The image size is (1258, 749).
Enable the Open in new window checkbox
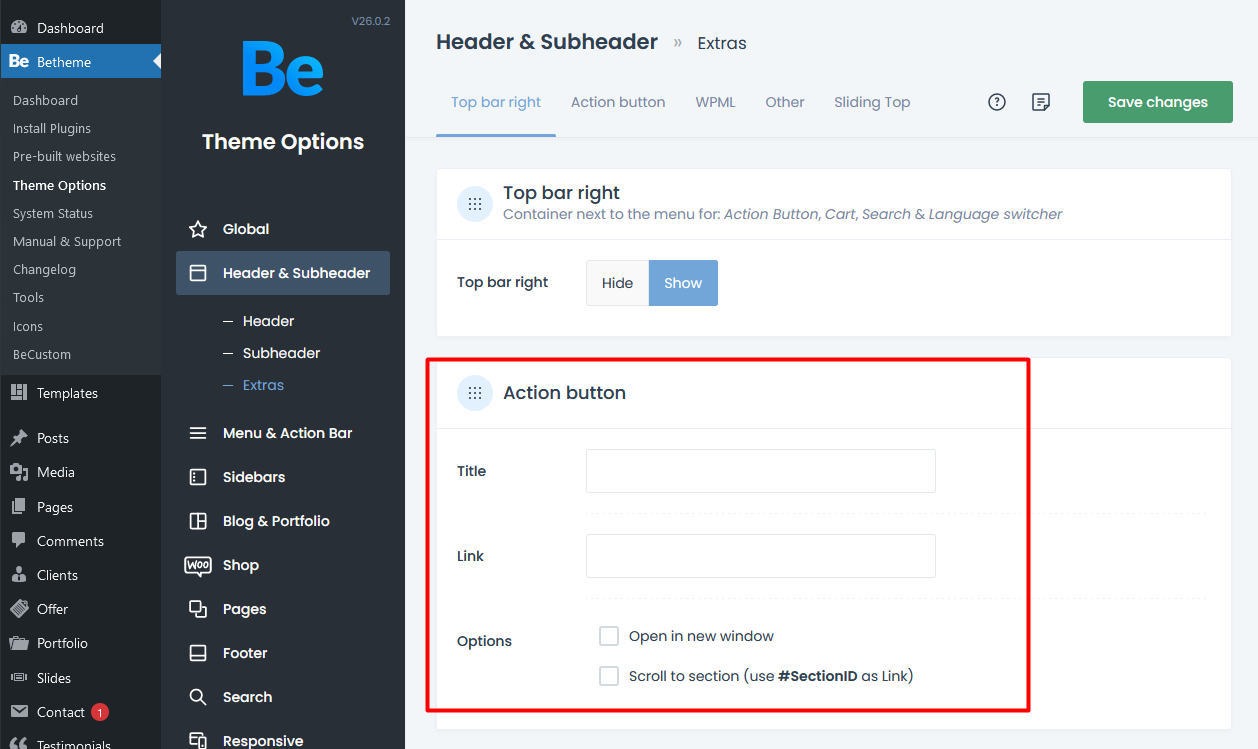[609, 636]
